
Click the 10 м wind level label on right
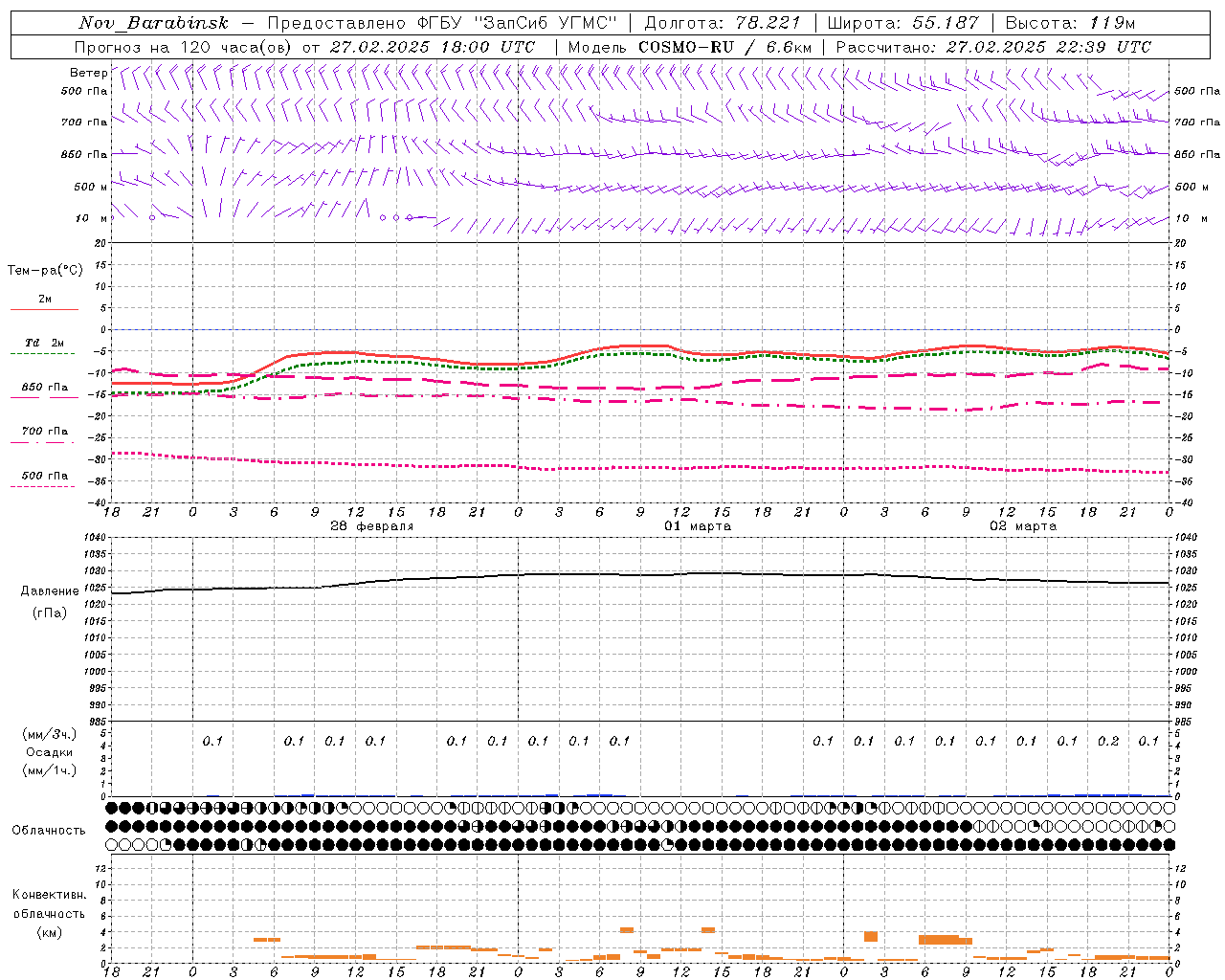1190,218
